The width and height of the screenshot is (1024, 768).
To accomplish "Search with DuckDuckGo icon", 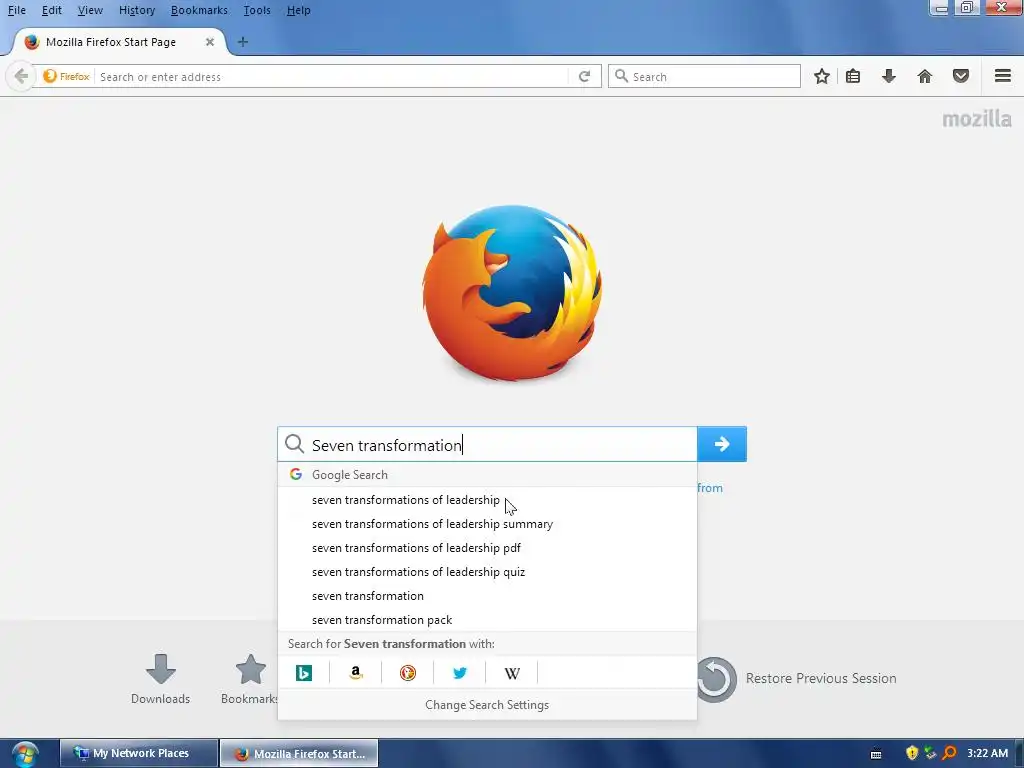I will [x=408, y=673].
